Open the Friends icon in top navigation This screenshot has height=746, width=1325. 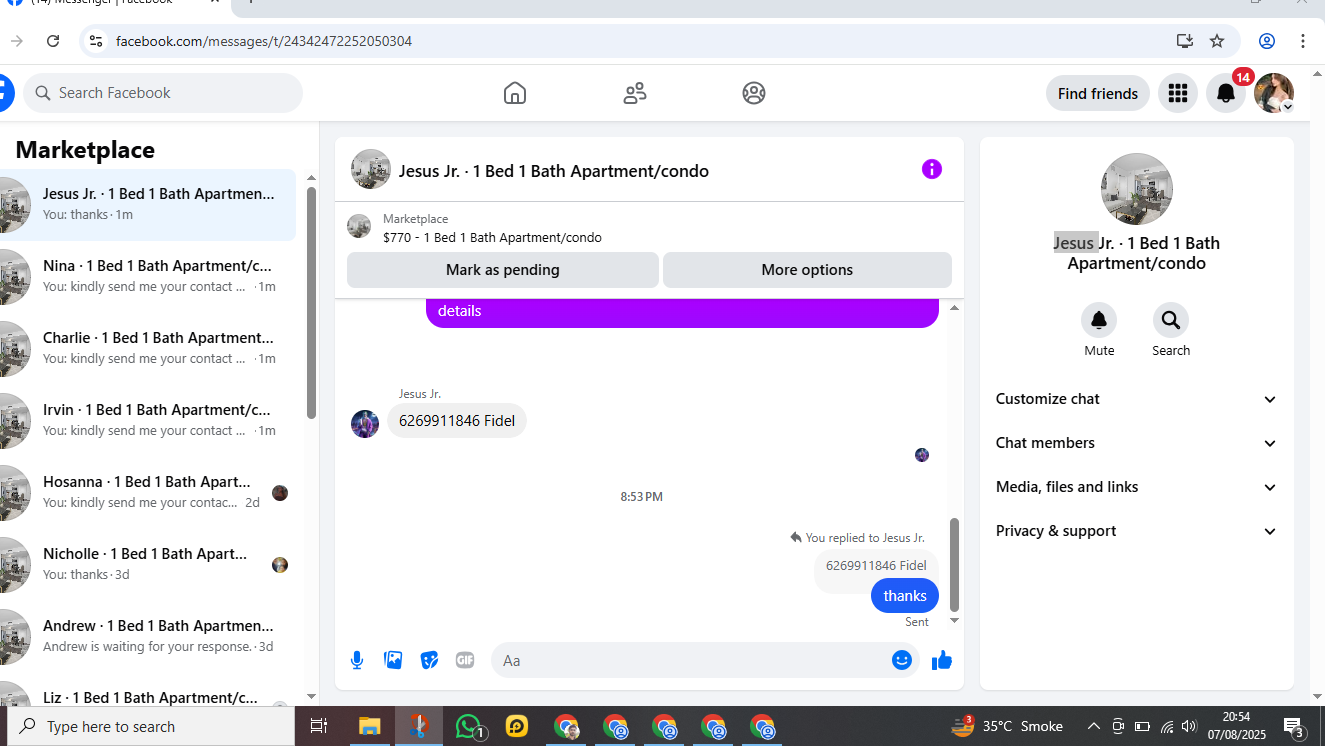(x=635, y=93)
